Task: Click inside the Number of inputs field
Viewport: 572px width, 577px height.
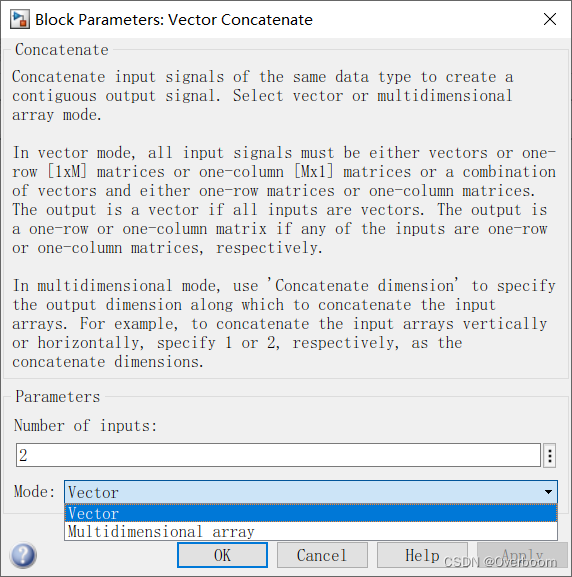Action: click(278, 455)
